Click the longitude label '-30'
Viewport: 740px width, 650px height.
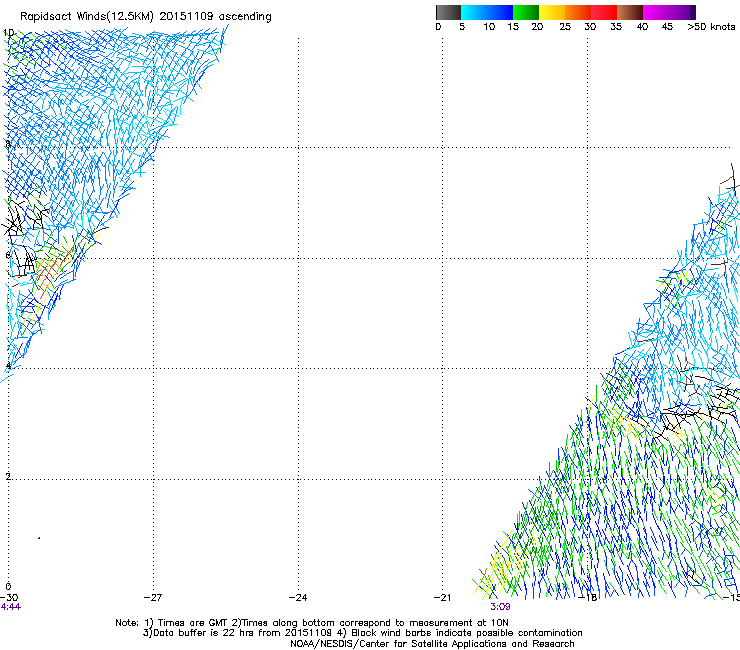pos(8,598)
